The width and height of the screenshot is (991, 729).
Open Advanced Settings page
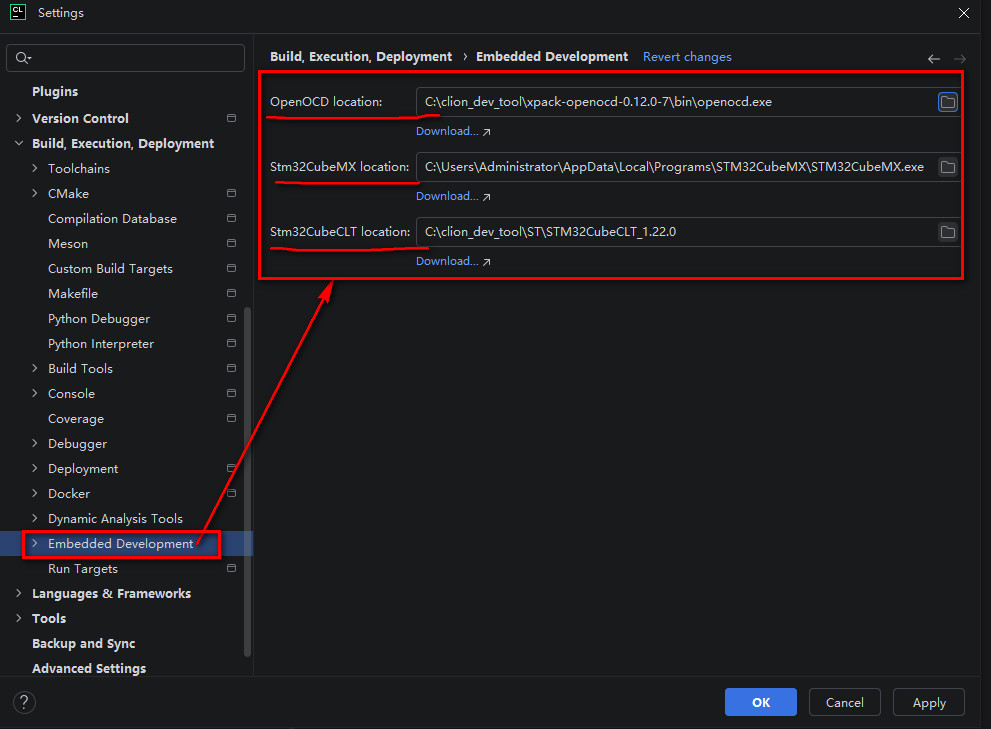89,668
